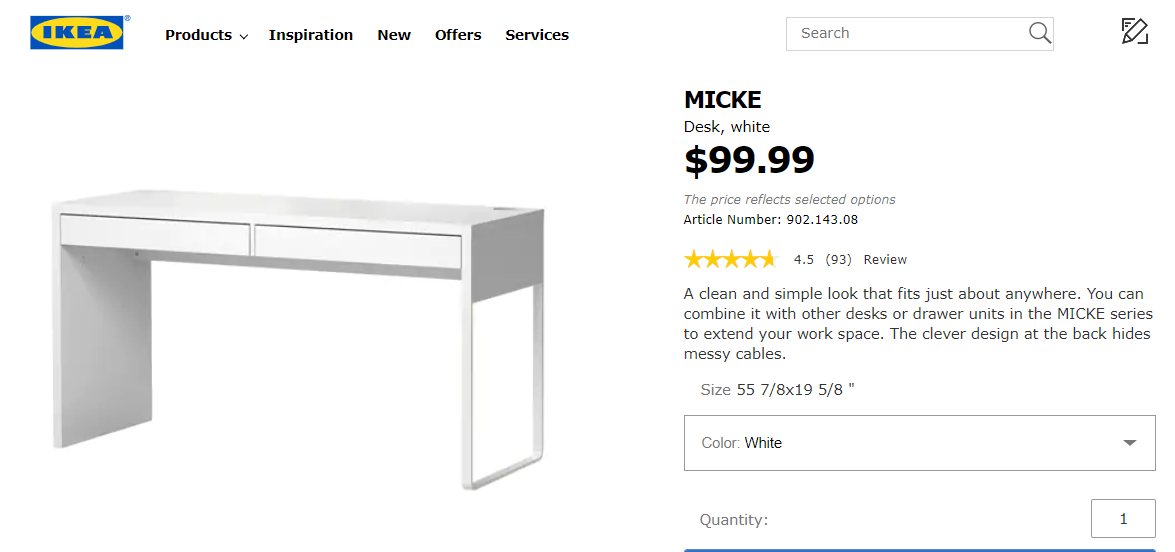Click the IKEA logo
The image size is (1175, 552).
(x=77, y=33)
